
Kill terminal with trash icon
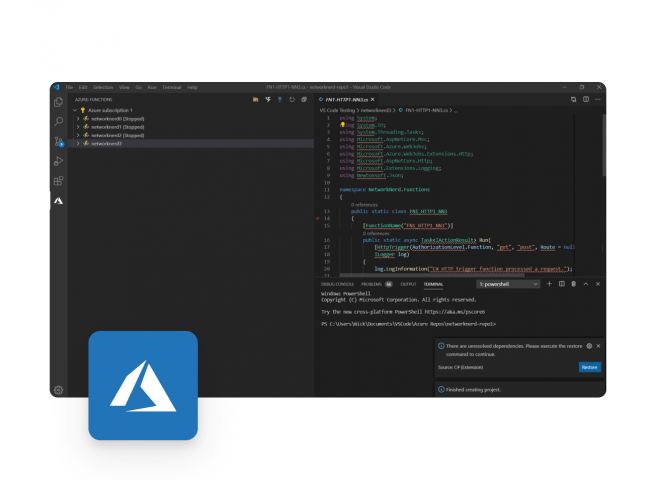coord(574,284)
